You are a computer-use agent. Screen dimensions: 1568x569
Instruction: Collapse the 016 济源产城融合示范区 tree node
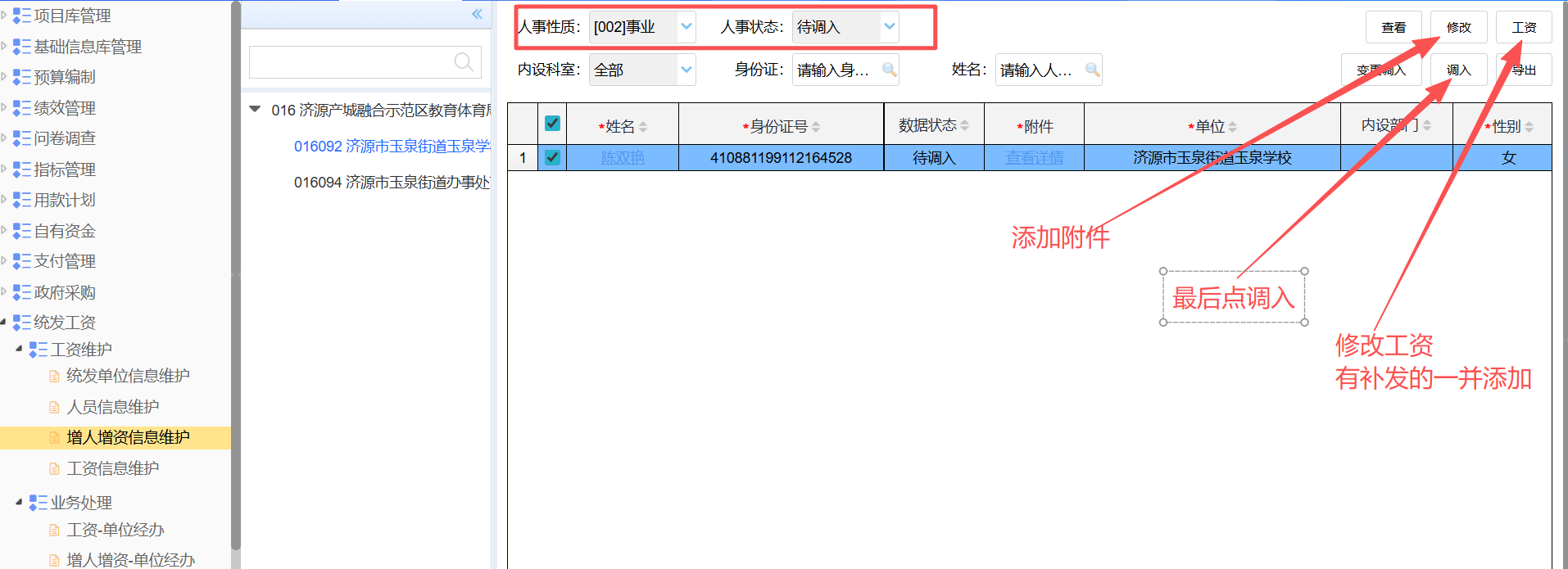[255, 109]
